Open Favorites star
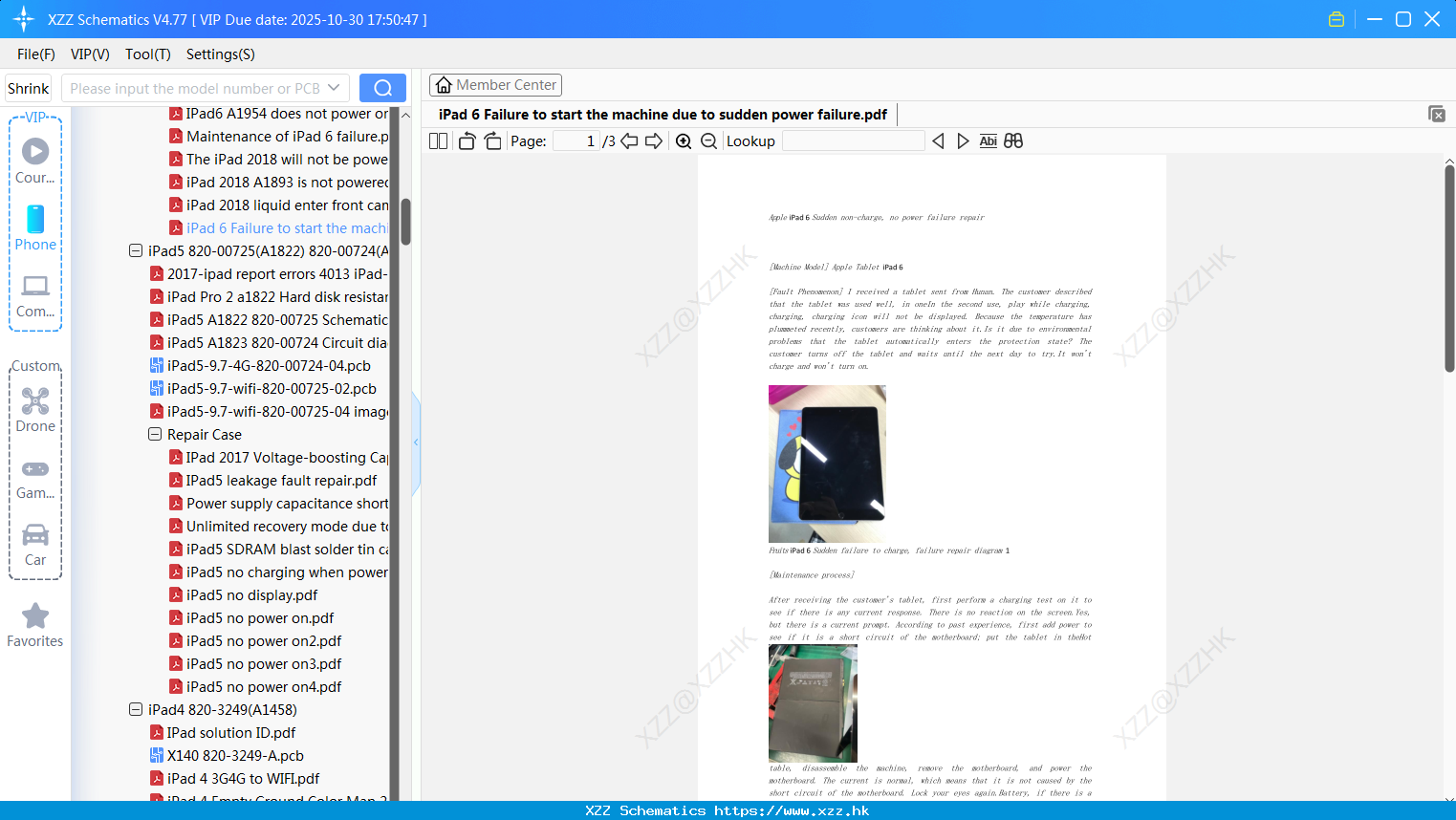This screenshot has width=1456, height=820. [x=35, y=625]
